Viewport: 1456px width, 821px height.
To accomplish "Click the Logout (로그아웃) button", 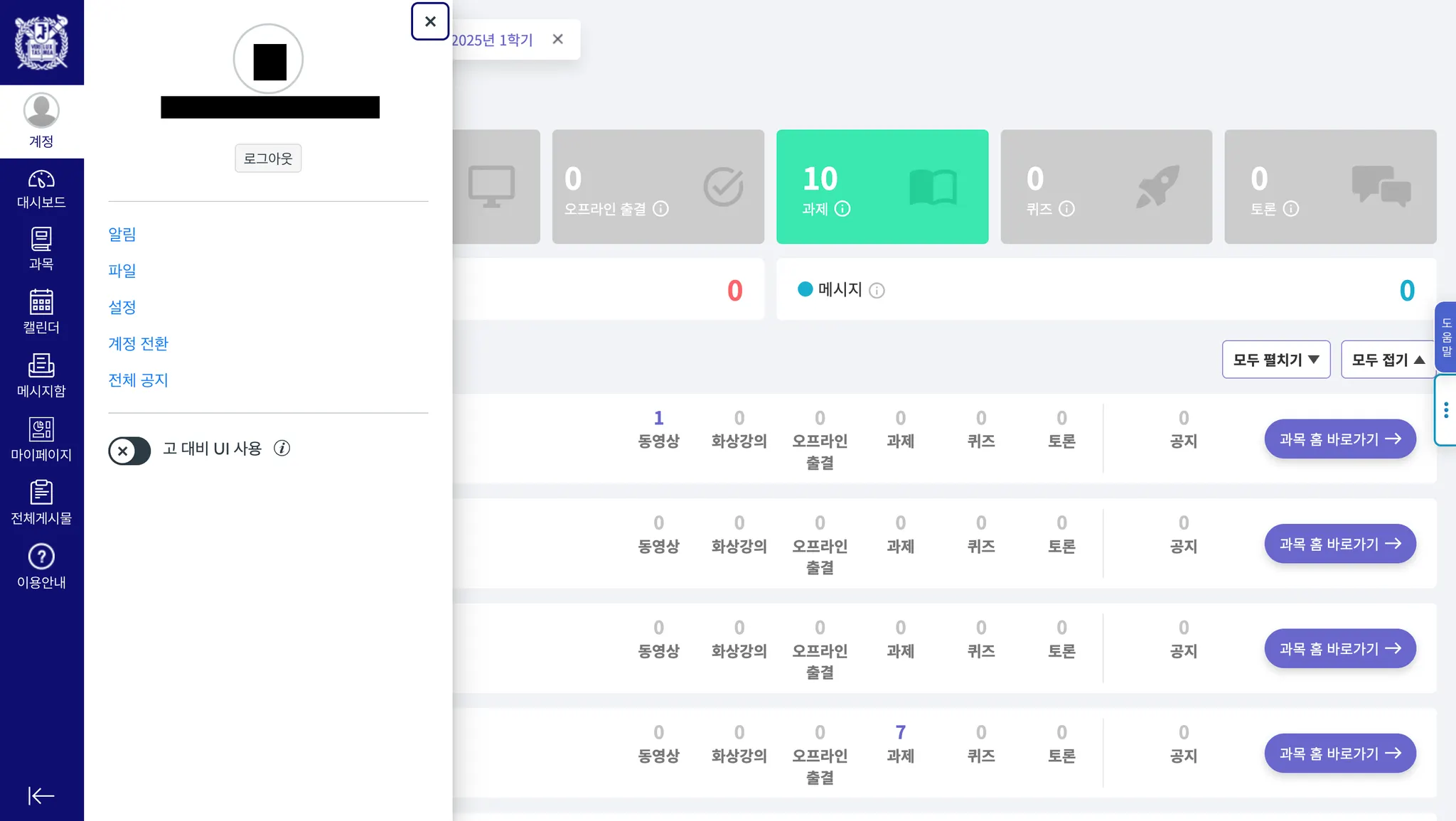I will pos(268,158).
